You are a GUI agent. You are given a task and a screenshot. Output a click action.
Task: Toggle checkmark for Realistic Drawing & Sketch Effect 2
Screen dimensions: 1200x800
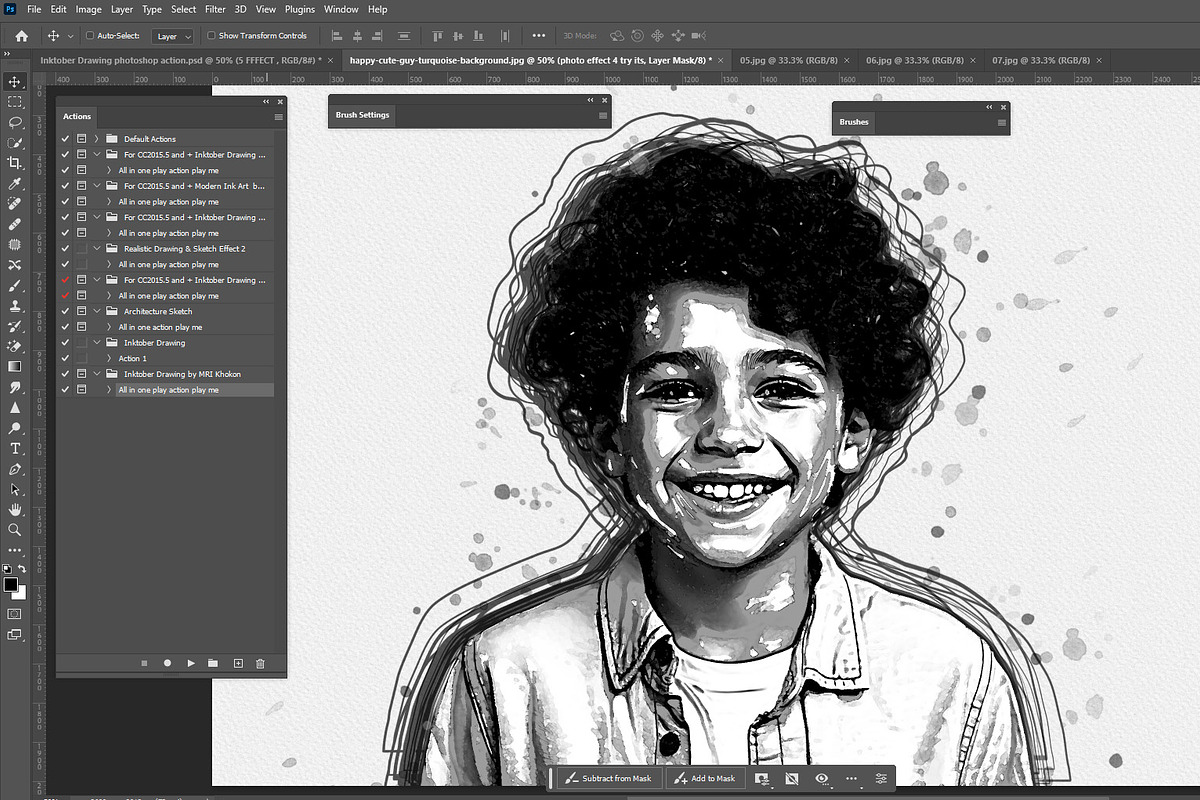pyautogui.click(x=65, y=248)
